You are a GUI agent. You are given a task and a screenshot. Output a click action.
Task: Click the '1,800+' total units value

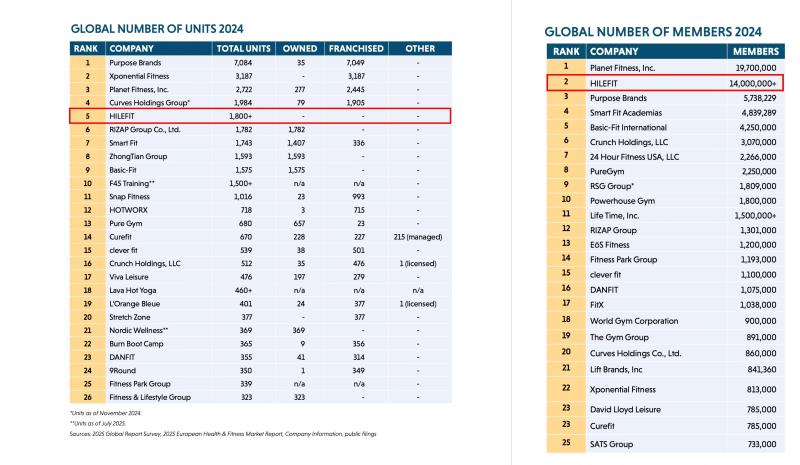click(x=240, y=116)
